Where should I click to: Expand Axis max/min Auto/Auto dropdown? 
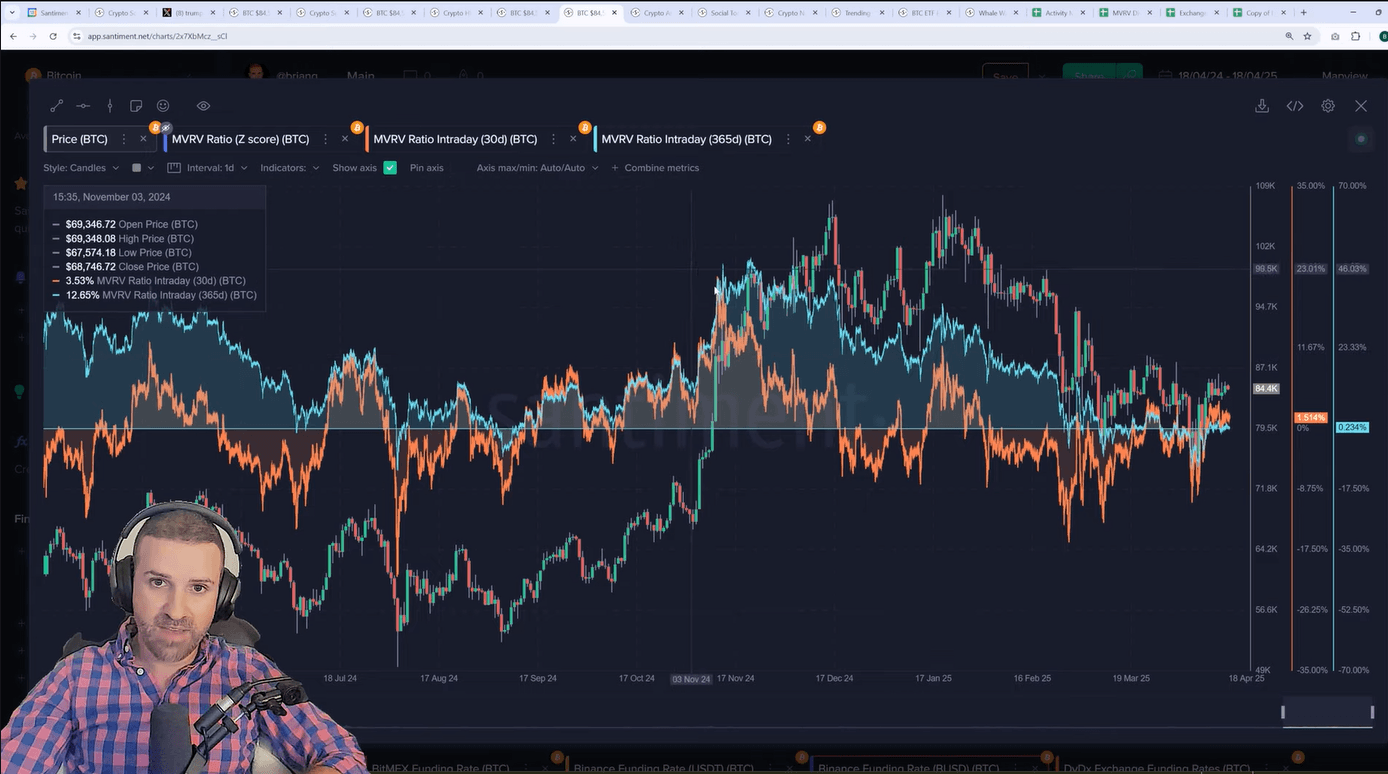click(x=537, y=168)
